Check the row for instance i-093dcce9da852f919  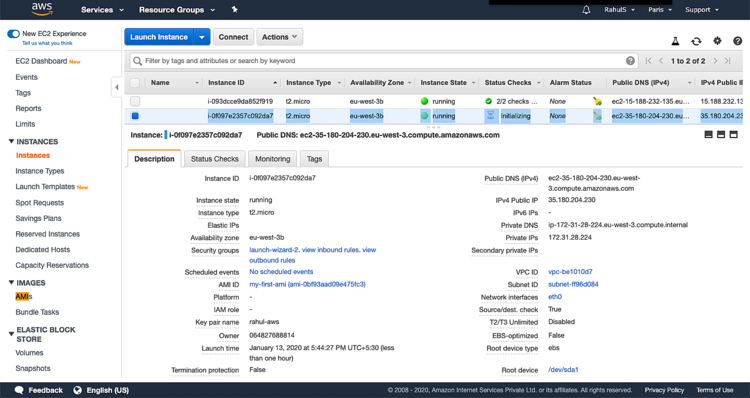pos(135,101)
